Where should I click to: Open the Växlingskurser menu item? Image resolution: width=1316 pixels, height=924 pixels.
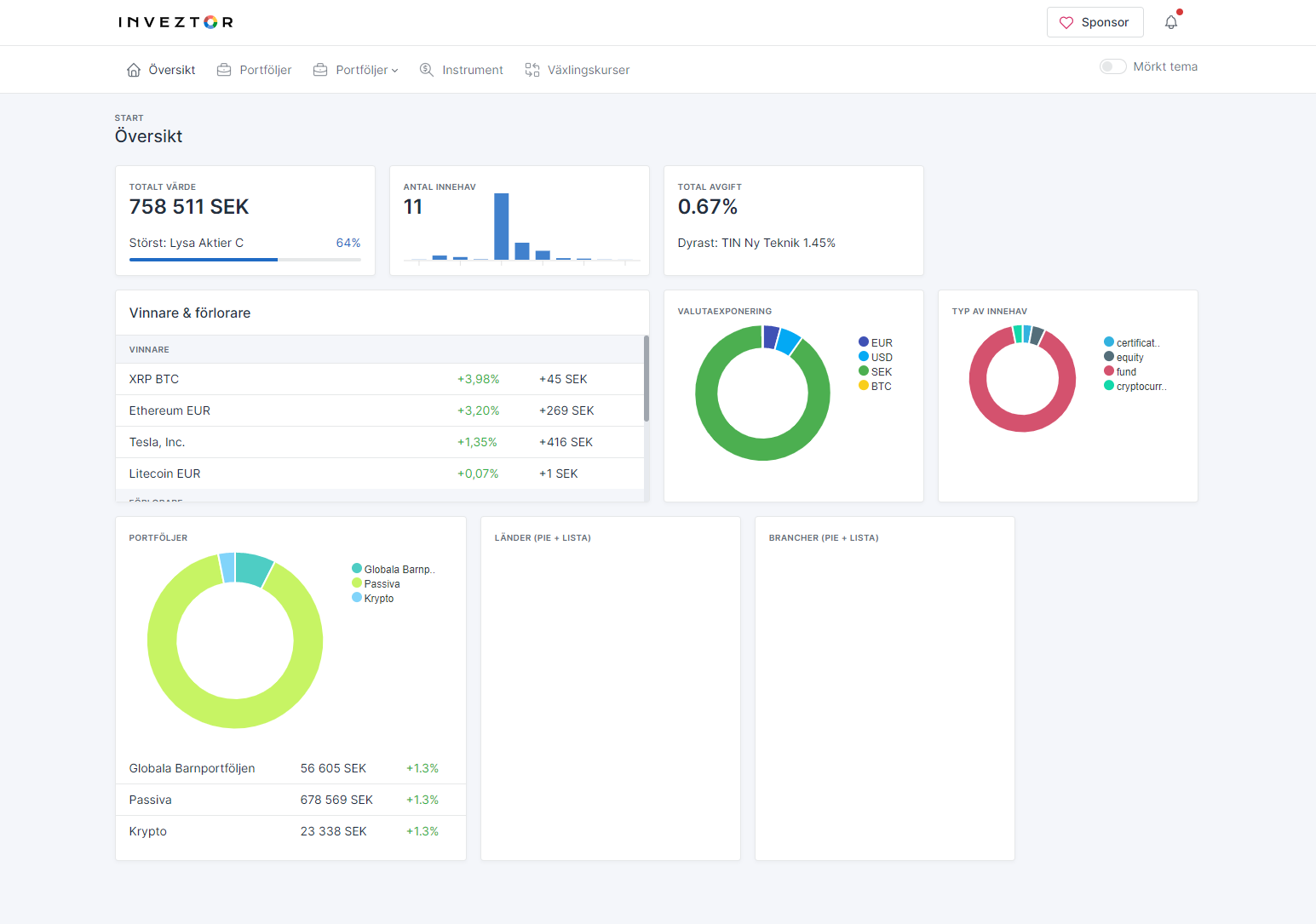pyautogui.click(x=588, y=70)
